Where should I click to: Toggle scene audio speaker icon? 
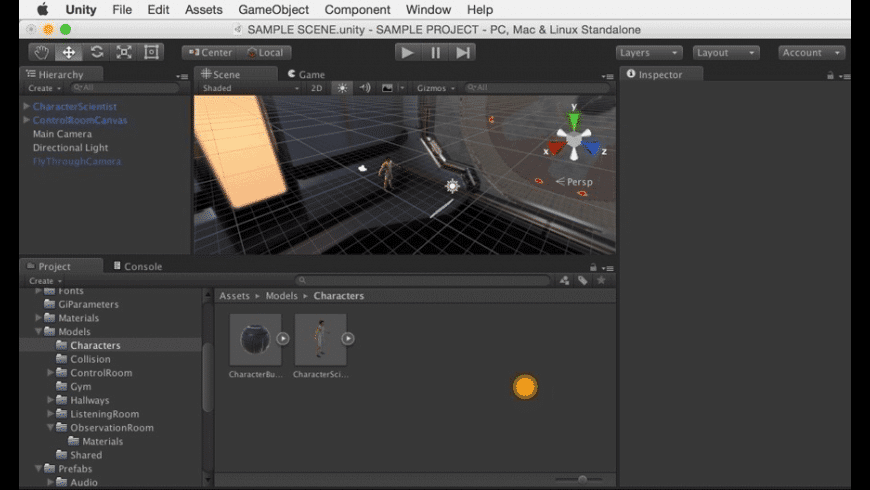pyautogui.click(x=365, y=88)
